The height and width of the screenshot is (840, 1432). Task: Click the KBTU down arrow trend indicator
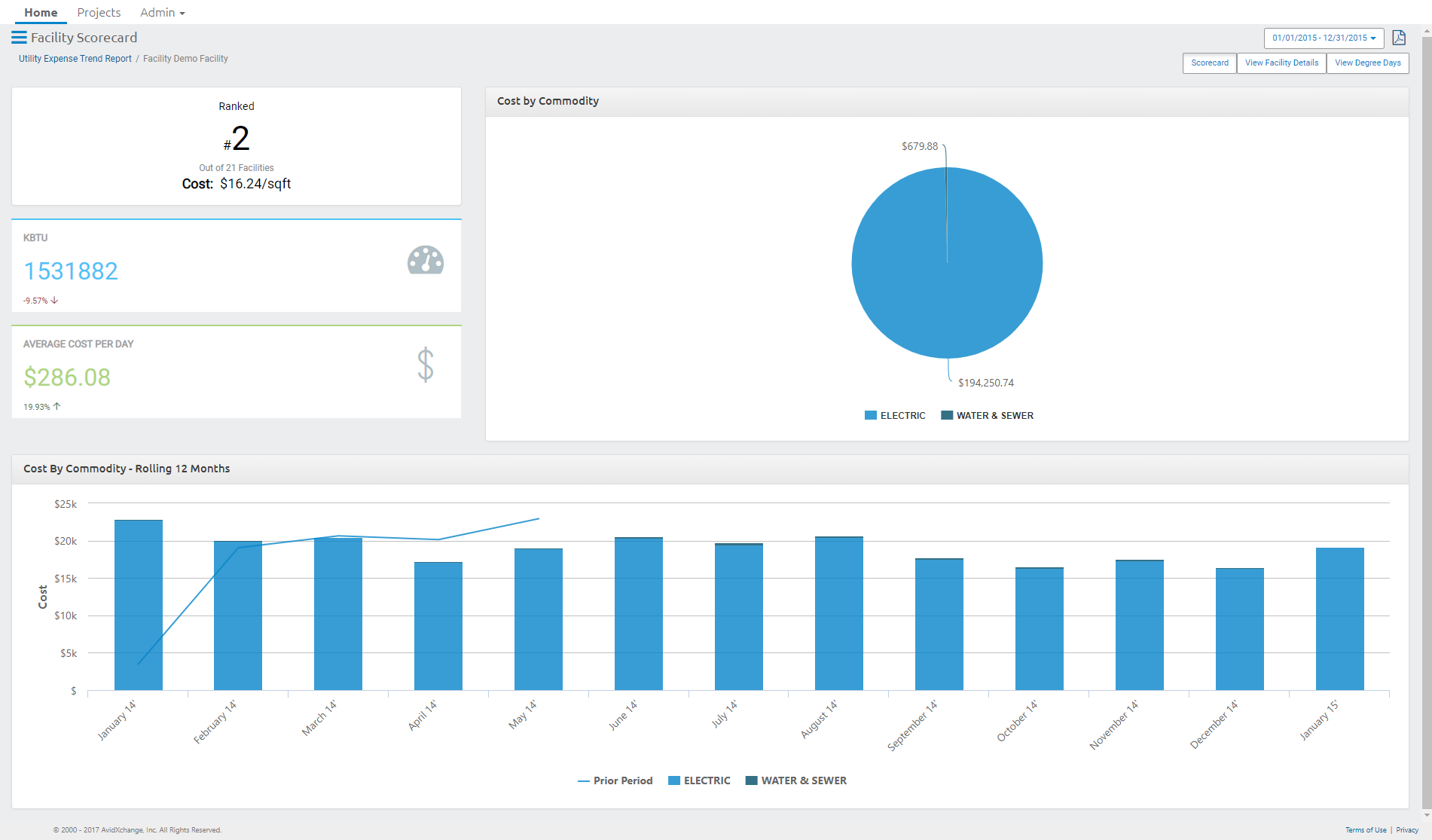click(54, 300)
